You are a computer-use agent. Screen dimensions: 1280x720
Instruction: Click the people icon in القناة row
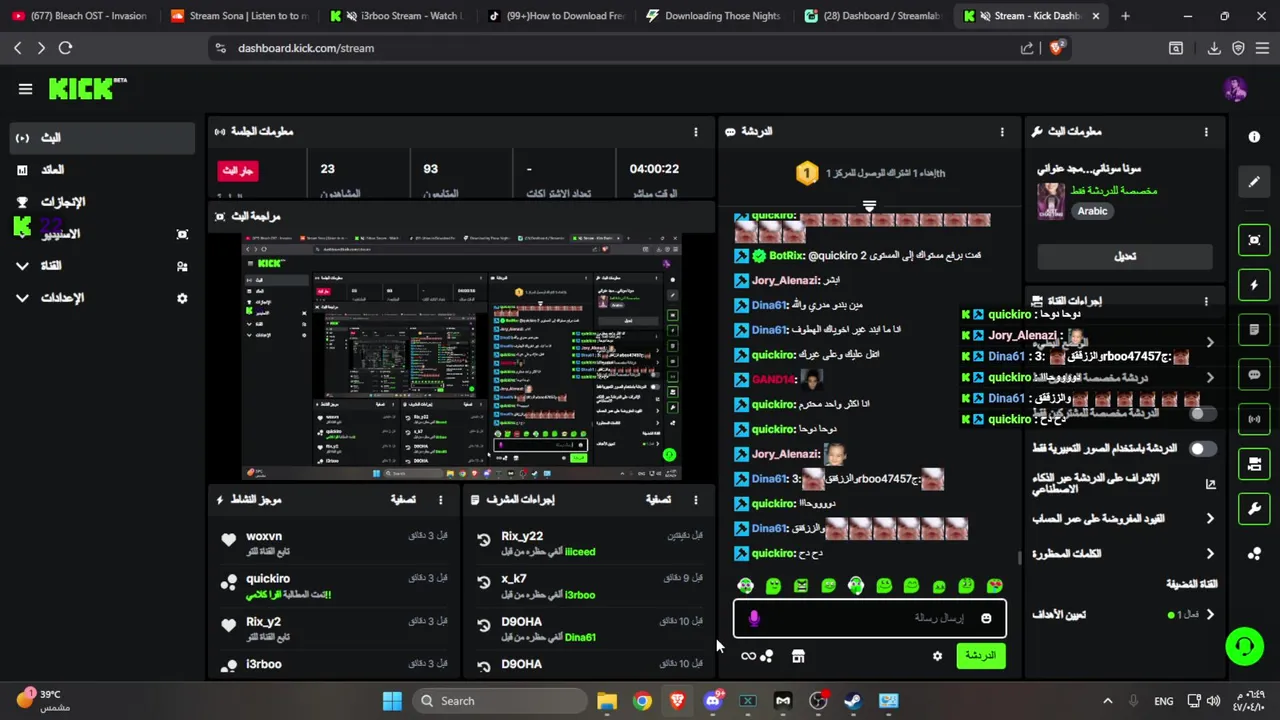tap(182, 266)
